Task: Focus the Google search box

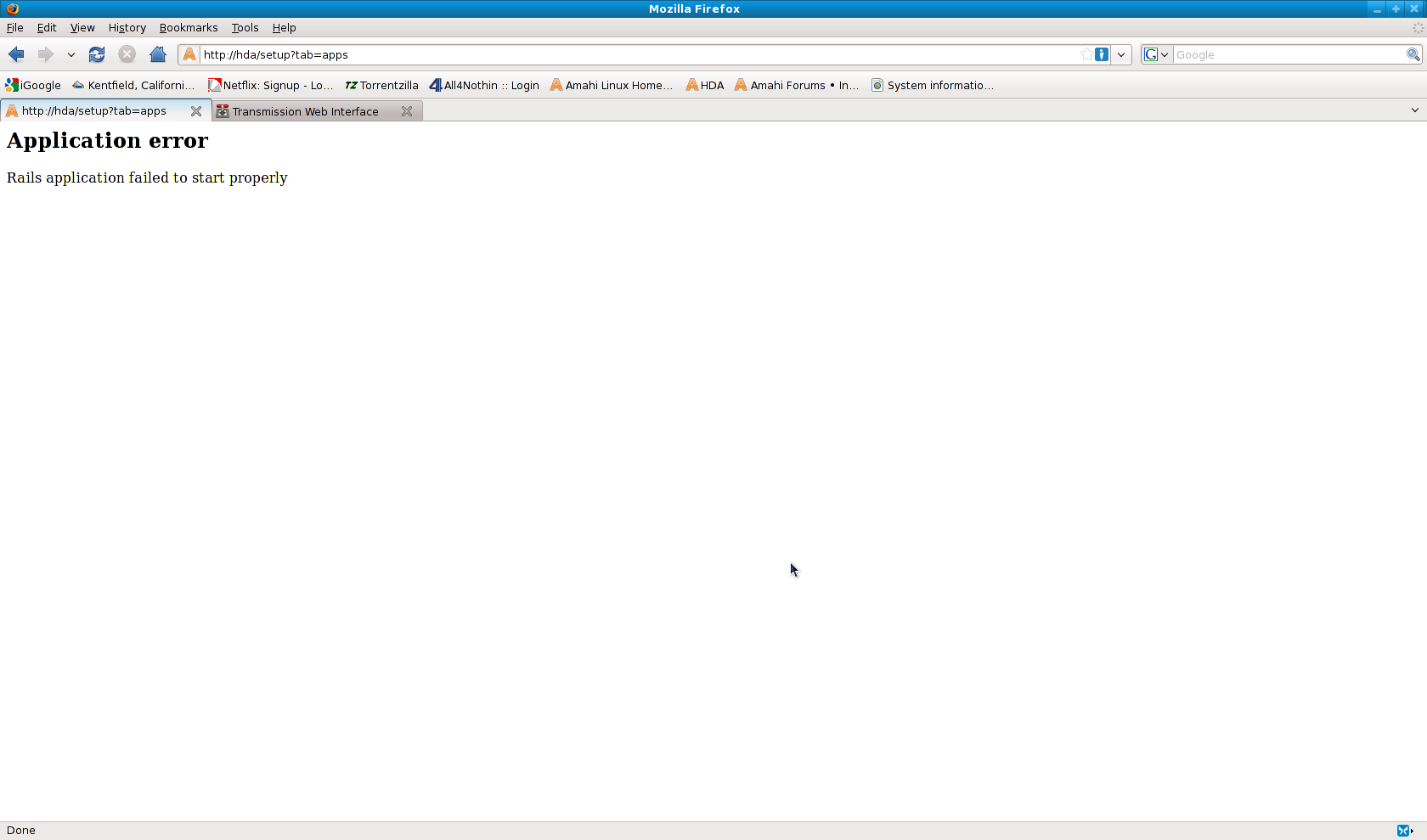Action: point(1289,54)
